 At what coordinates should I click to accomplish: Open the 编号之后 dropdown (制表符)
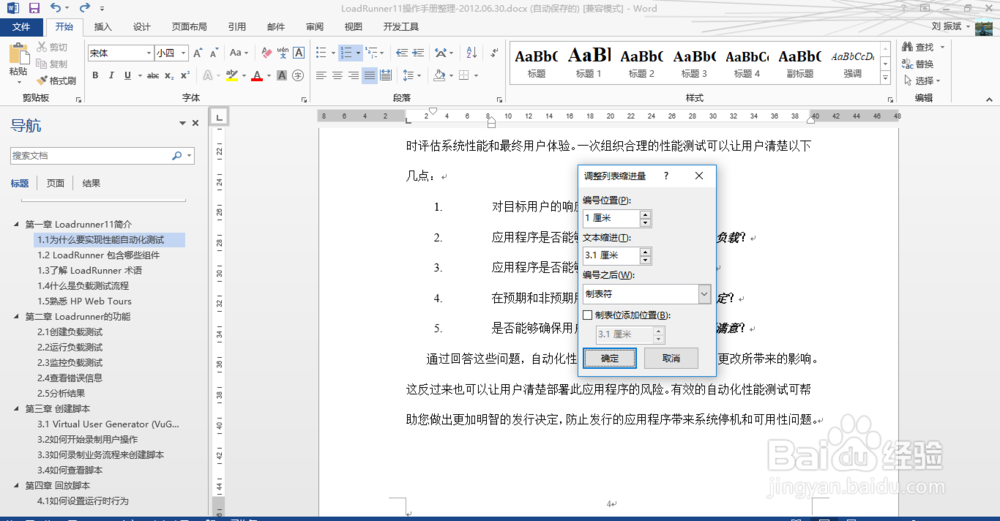tap(704, 294)
